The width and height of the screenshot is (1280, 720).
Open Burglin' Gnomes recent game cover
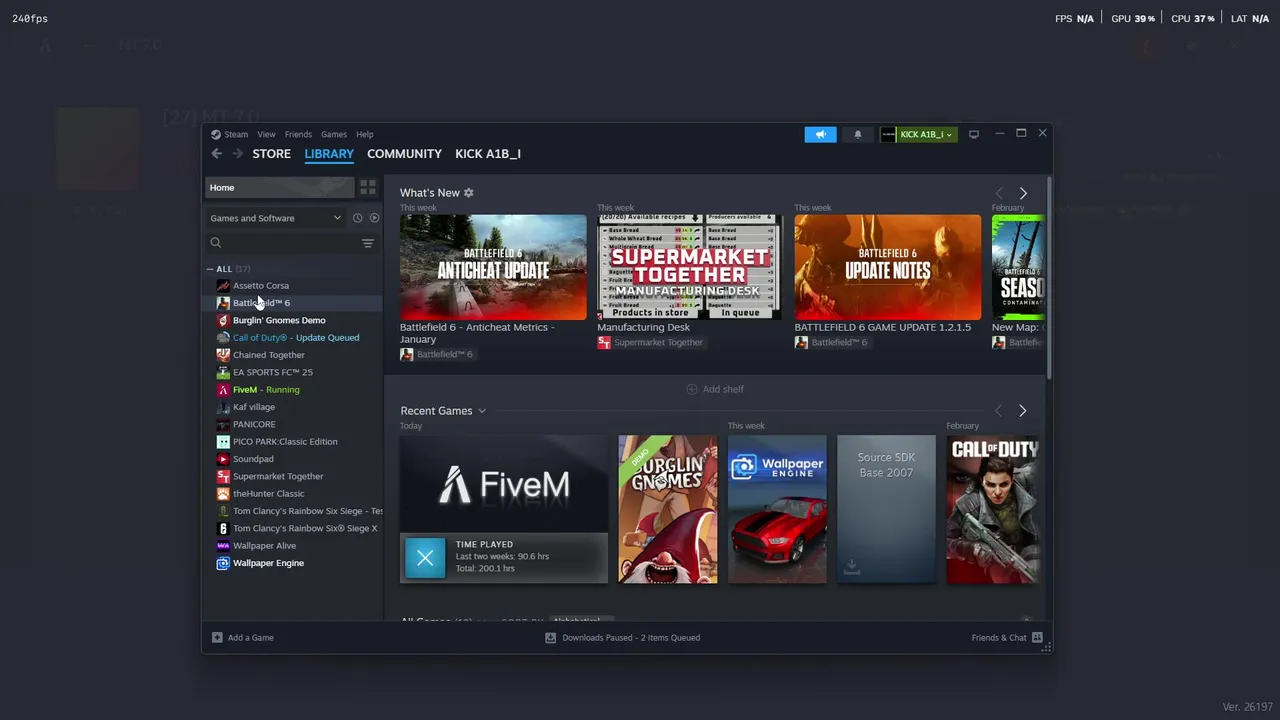coord(667,509)
